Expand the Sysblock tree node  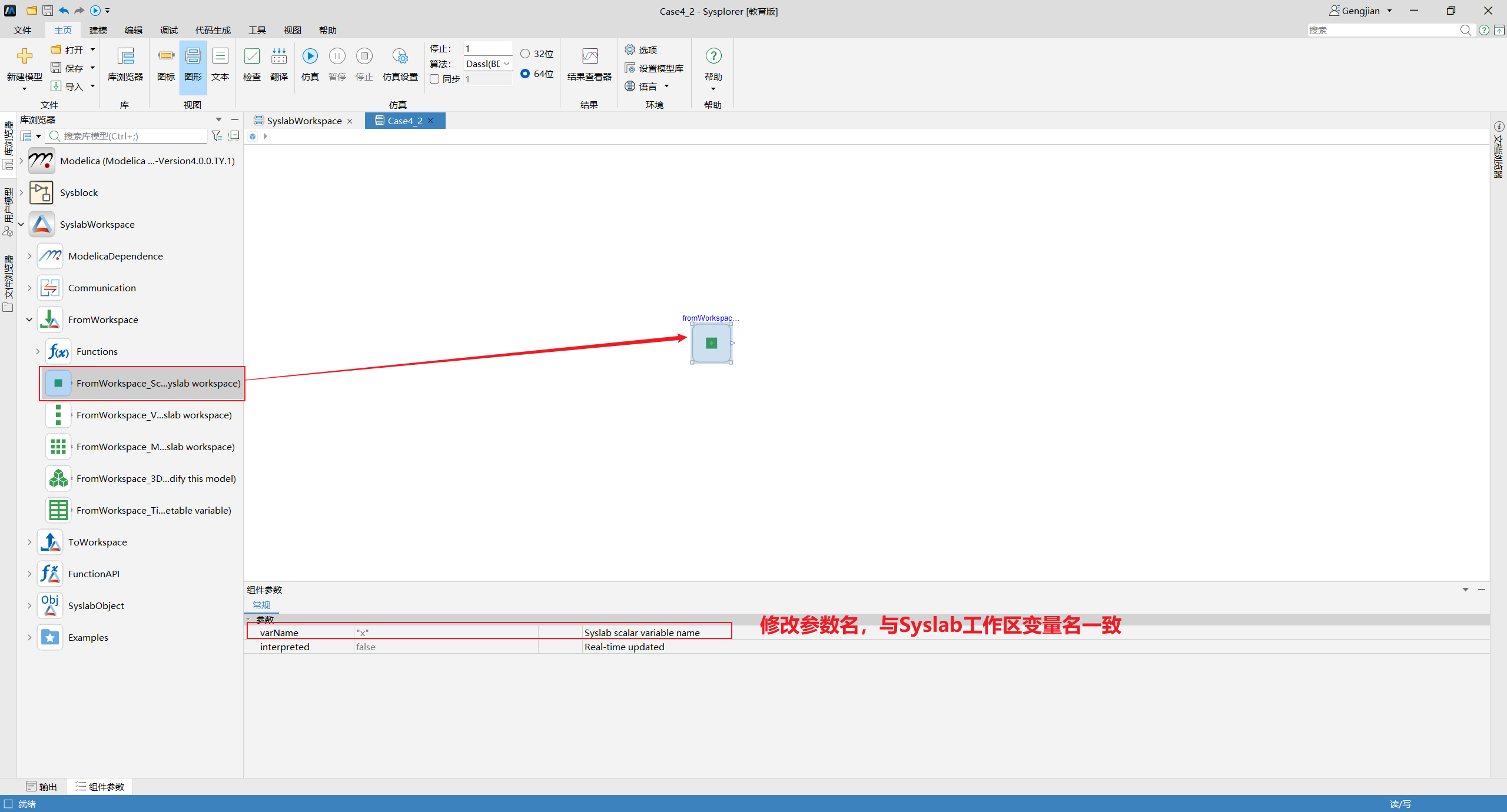click(x=21, y=192)
